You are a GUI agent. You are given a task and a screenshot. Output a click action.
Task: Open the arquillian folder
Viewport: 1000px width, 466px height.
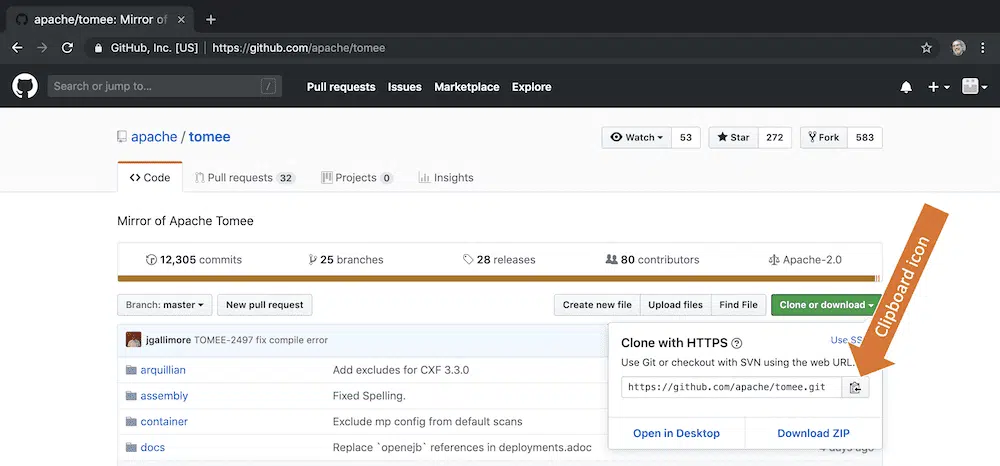click(x=163, y=370)
